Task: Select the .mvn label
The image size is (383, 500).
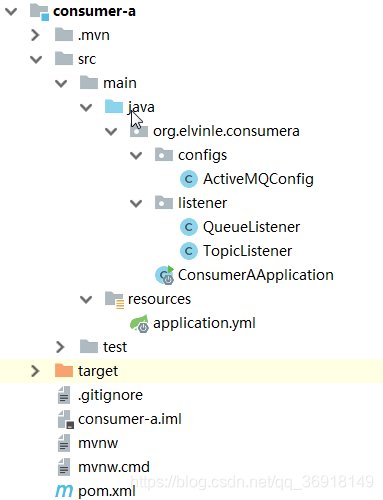Action: (x=94, y=35)
